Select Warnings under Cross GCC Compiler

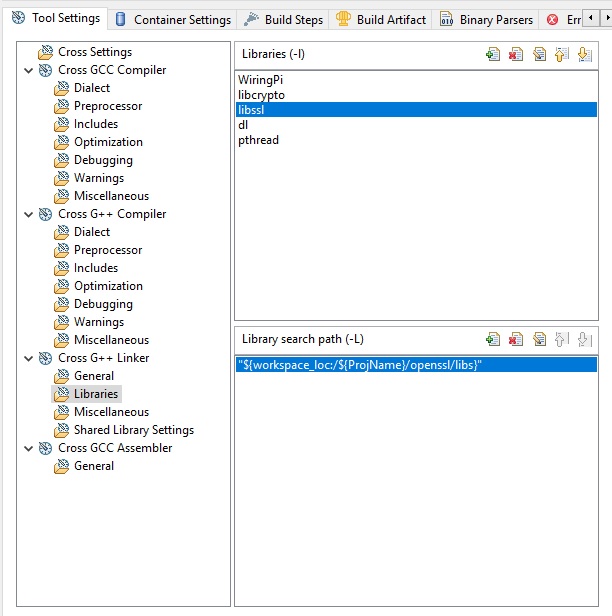coord(99,178)
